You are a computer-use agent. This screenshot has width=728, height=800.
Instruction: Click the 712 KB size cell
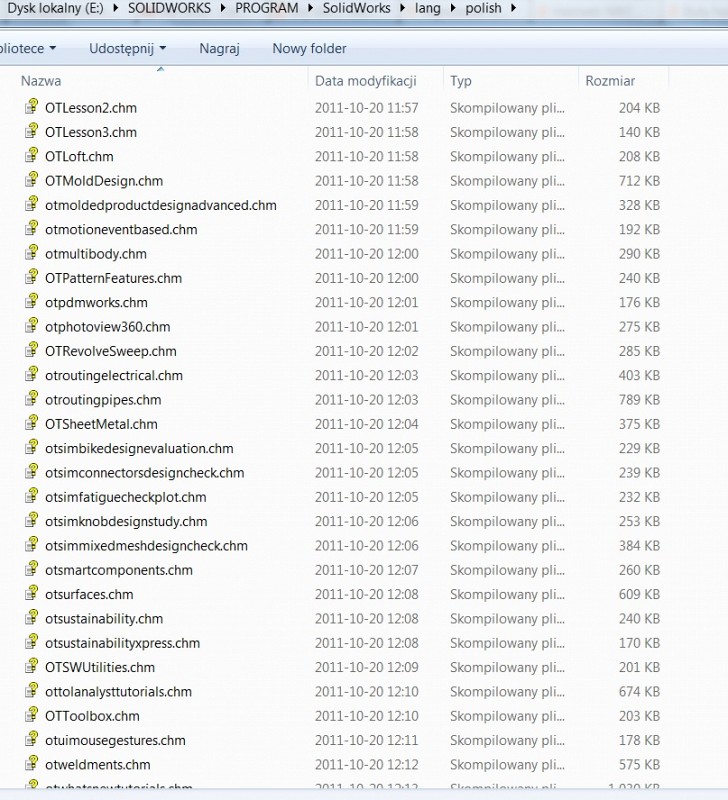(639, 181)
